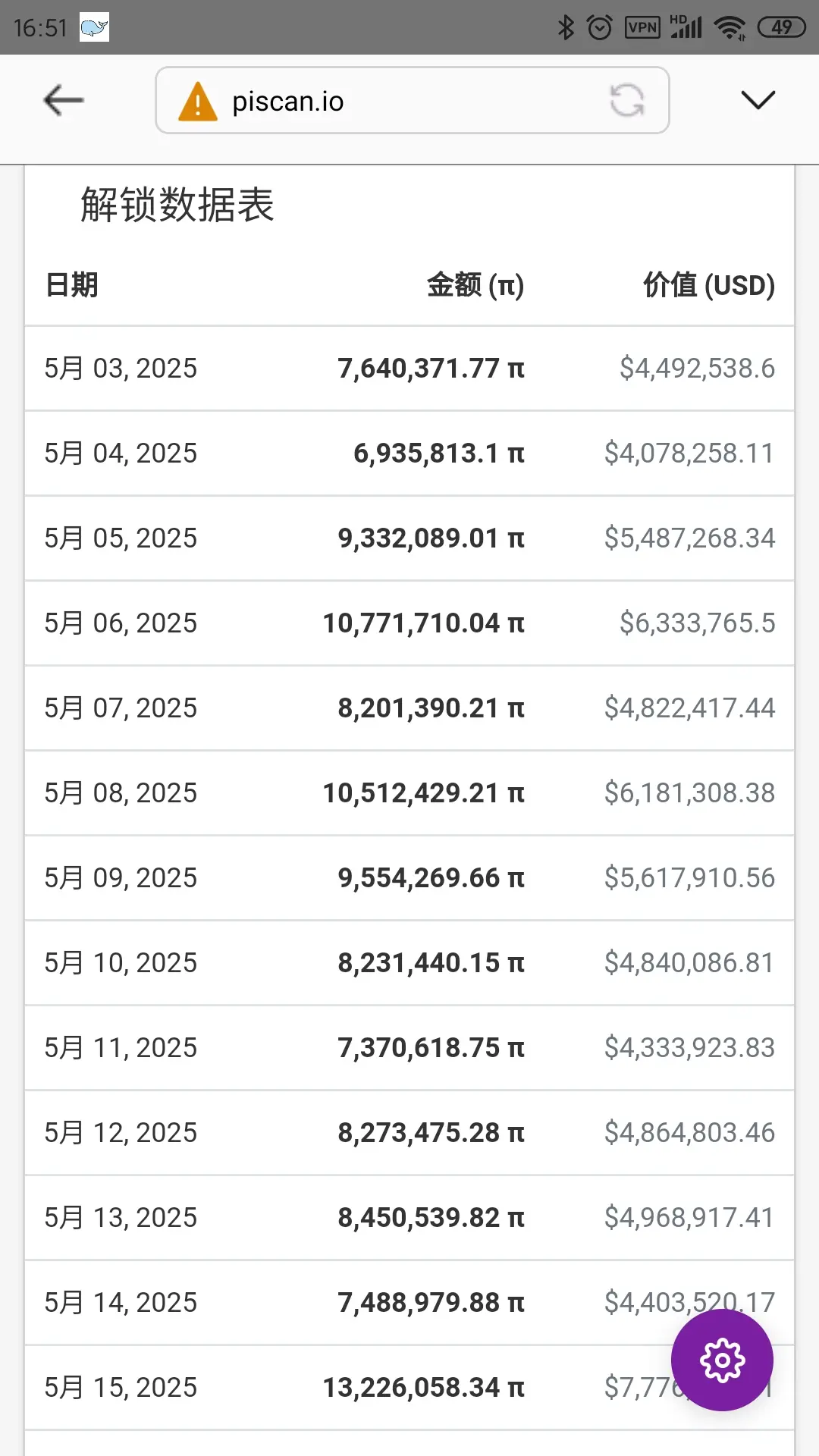The height and width of the screenshot is (1456, 819).
Task: Tap the WiFi signal icon
Action: pos(730,27)
